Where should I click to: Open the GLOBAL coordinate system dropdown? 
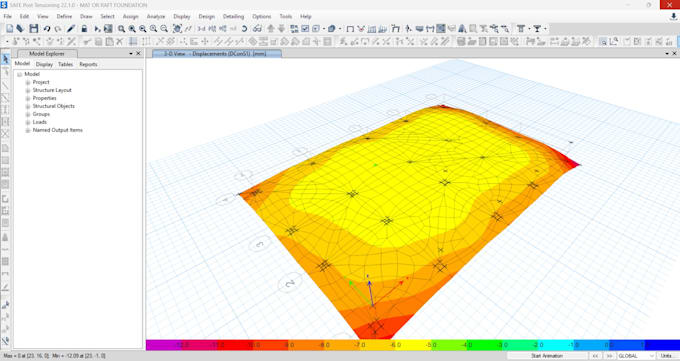(x=636, y=356)
